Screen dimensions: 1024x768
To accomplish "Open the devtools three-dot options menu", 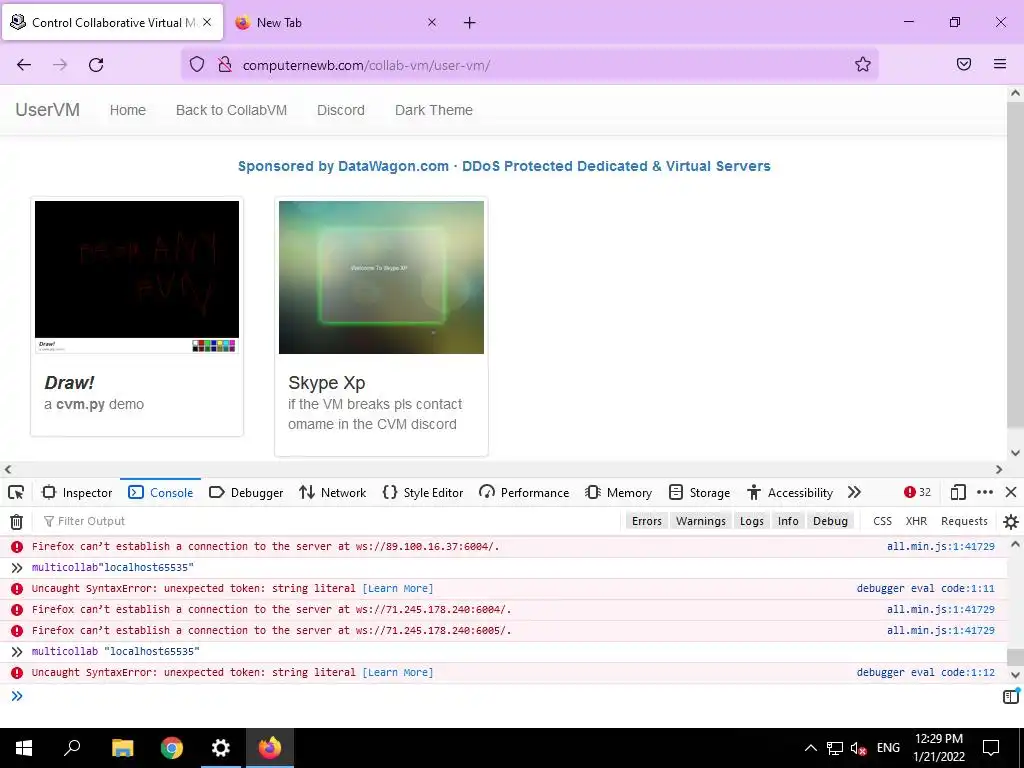I will (985, 492).
